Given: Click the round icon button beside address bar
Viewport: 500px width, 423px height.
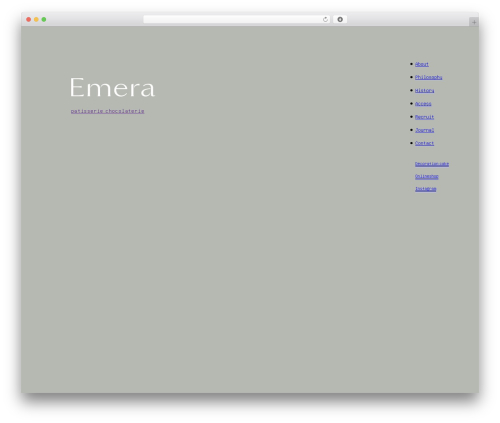Looking at the screenshot, I should pyautogui.click(x=340, y=19).
